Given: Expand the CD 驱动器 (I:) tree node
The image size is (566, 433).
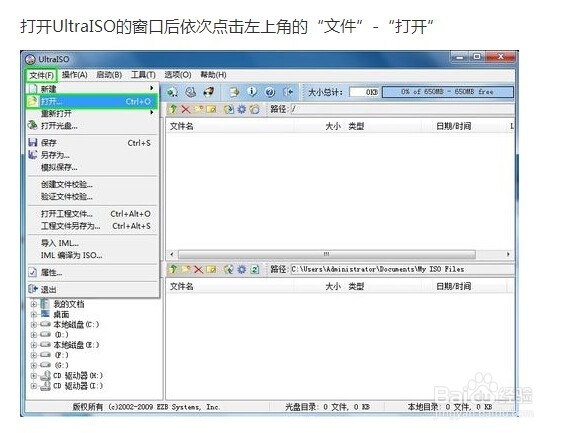Looking at the screenshot, I should 34,386.
